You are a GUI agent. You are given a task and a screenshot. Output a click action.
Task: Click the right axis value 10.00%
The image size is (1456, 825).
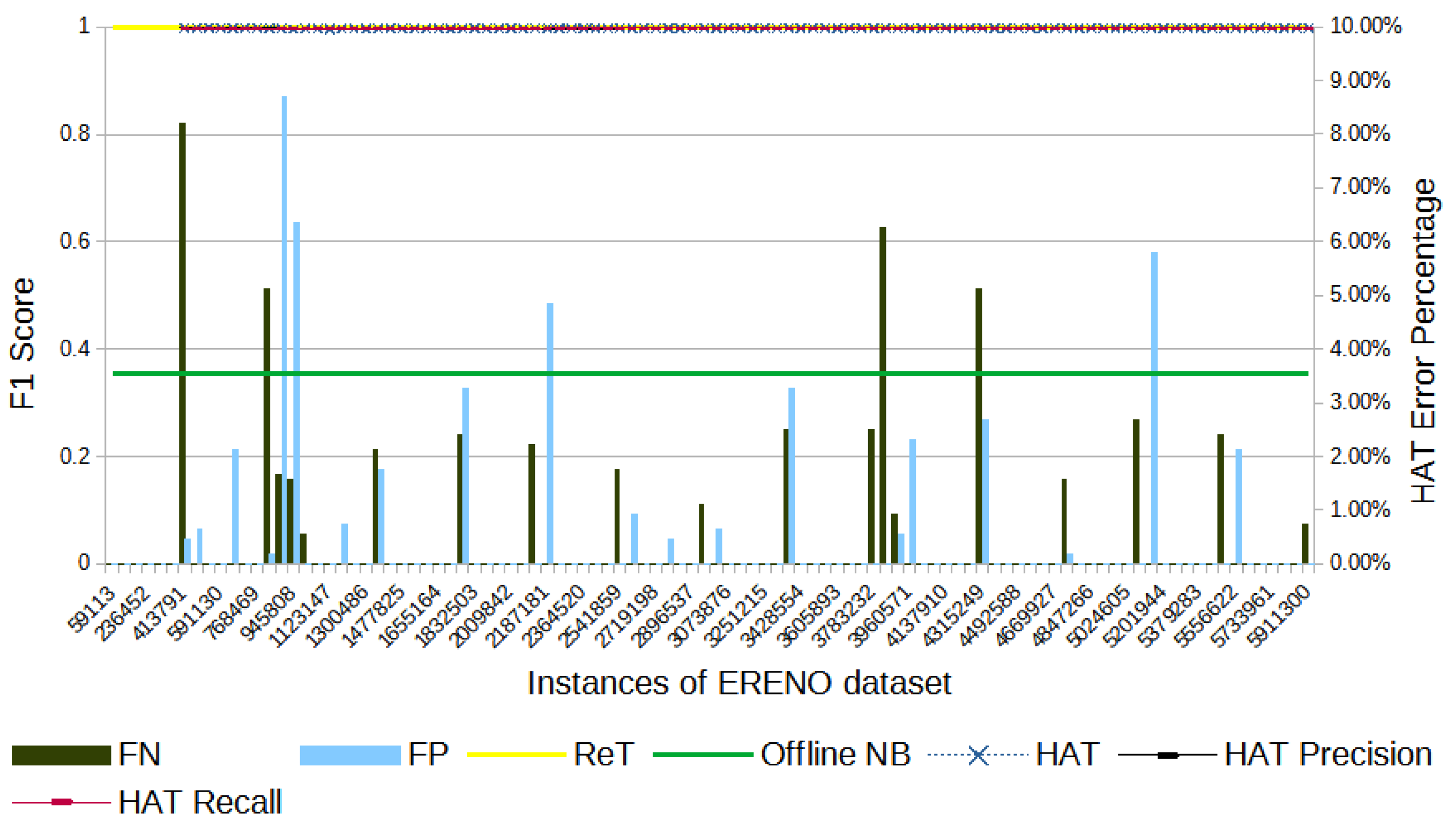click(1366, 26)
